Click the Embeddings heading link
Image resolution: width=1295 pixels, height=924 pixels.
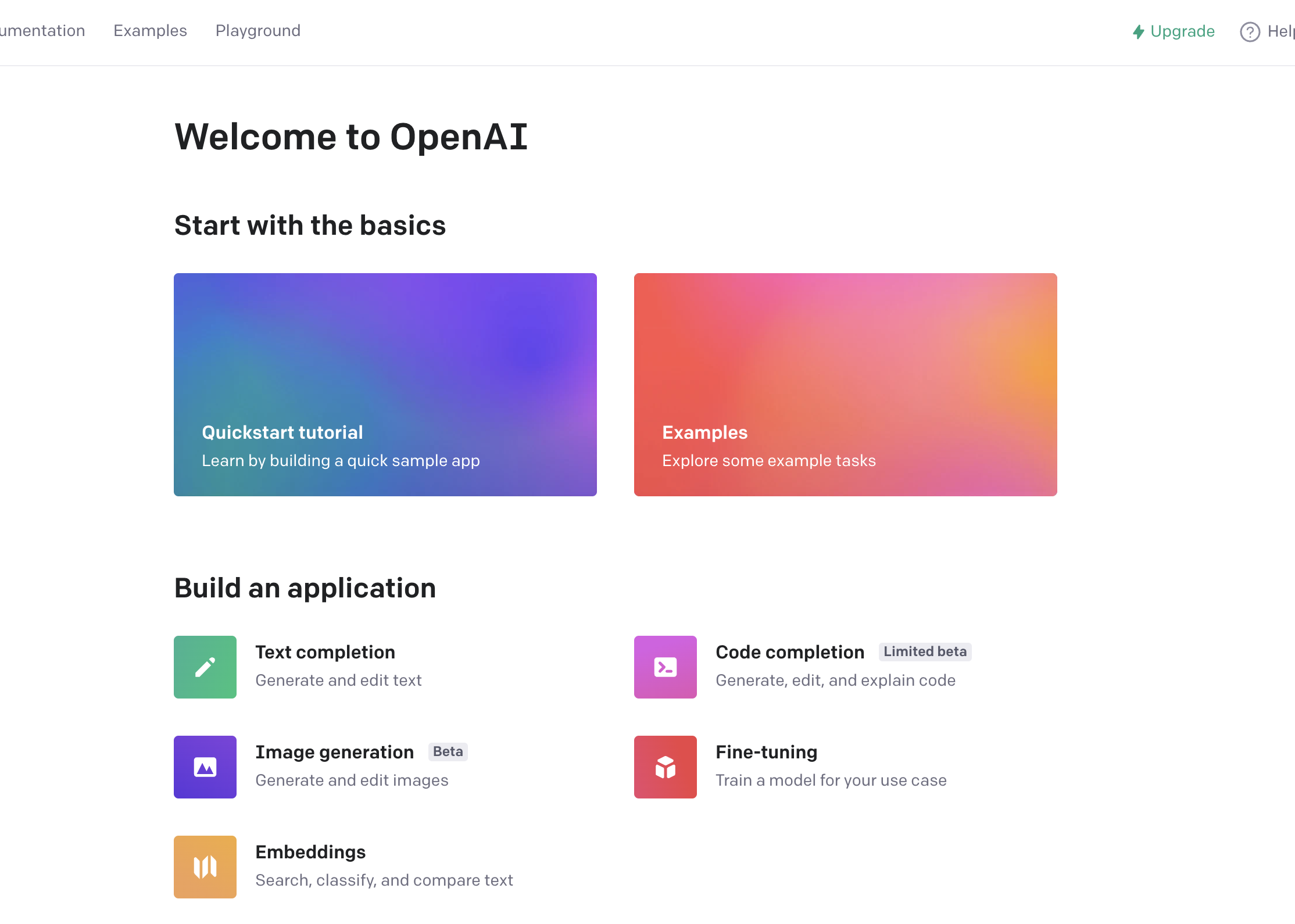pyautogui.click(x=310, y=852)
